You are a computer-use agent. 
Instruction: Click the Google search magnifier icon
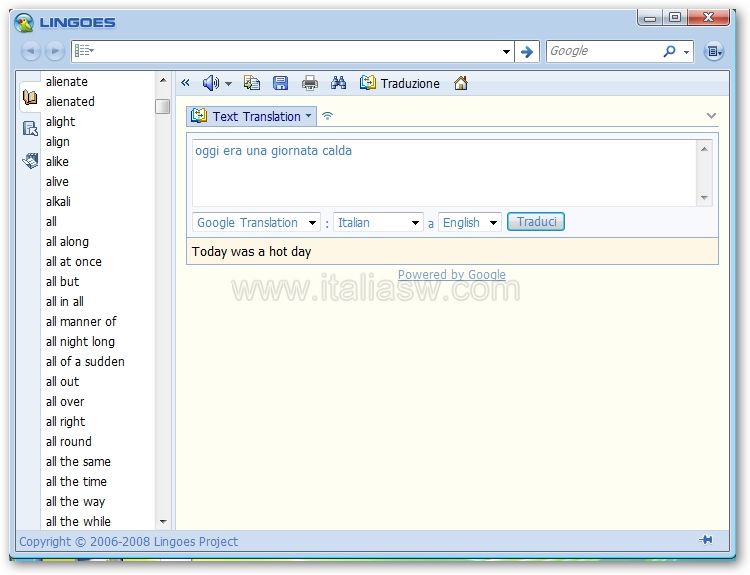[670, 51]
